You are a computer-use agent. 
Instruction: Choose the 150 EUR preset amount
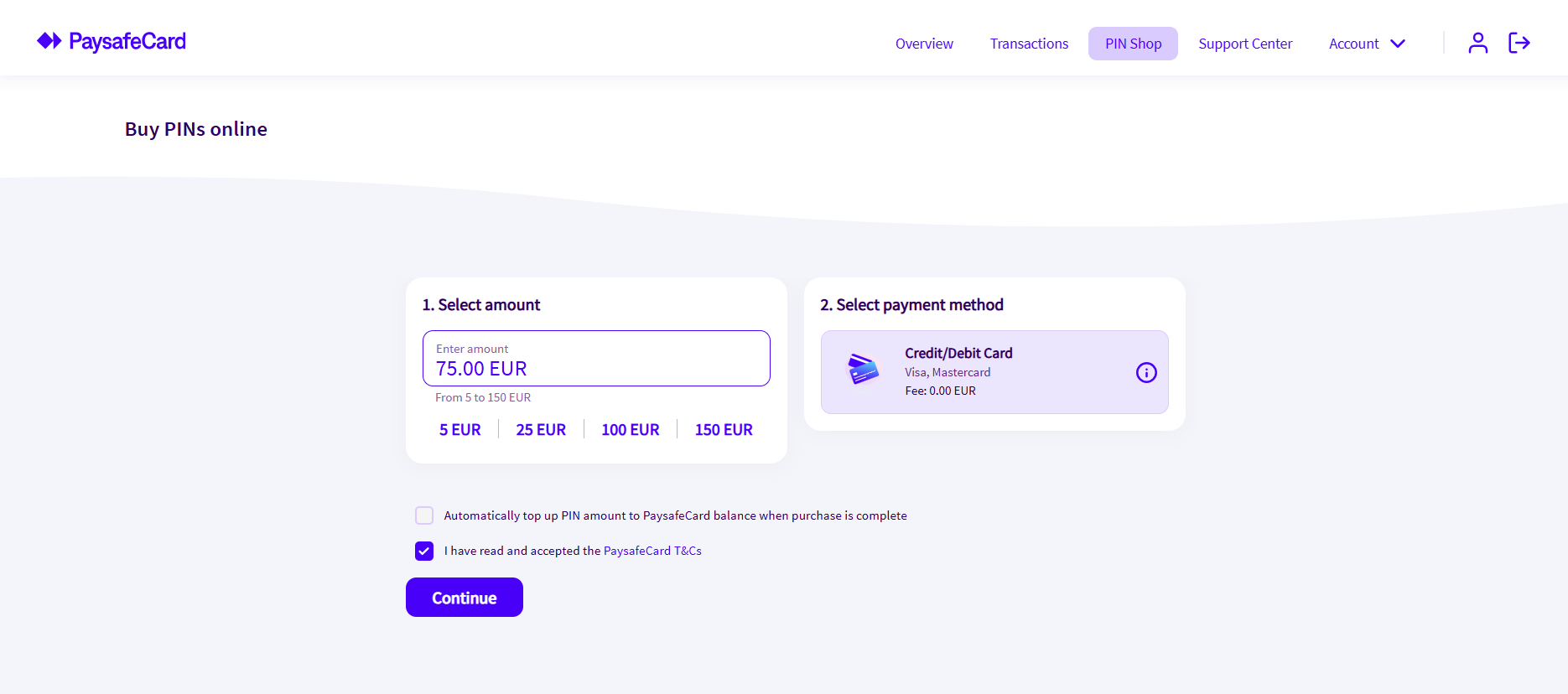pos(724,430)
